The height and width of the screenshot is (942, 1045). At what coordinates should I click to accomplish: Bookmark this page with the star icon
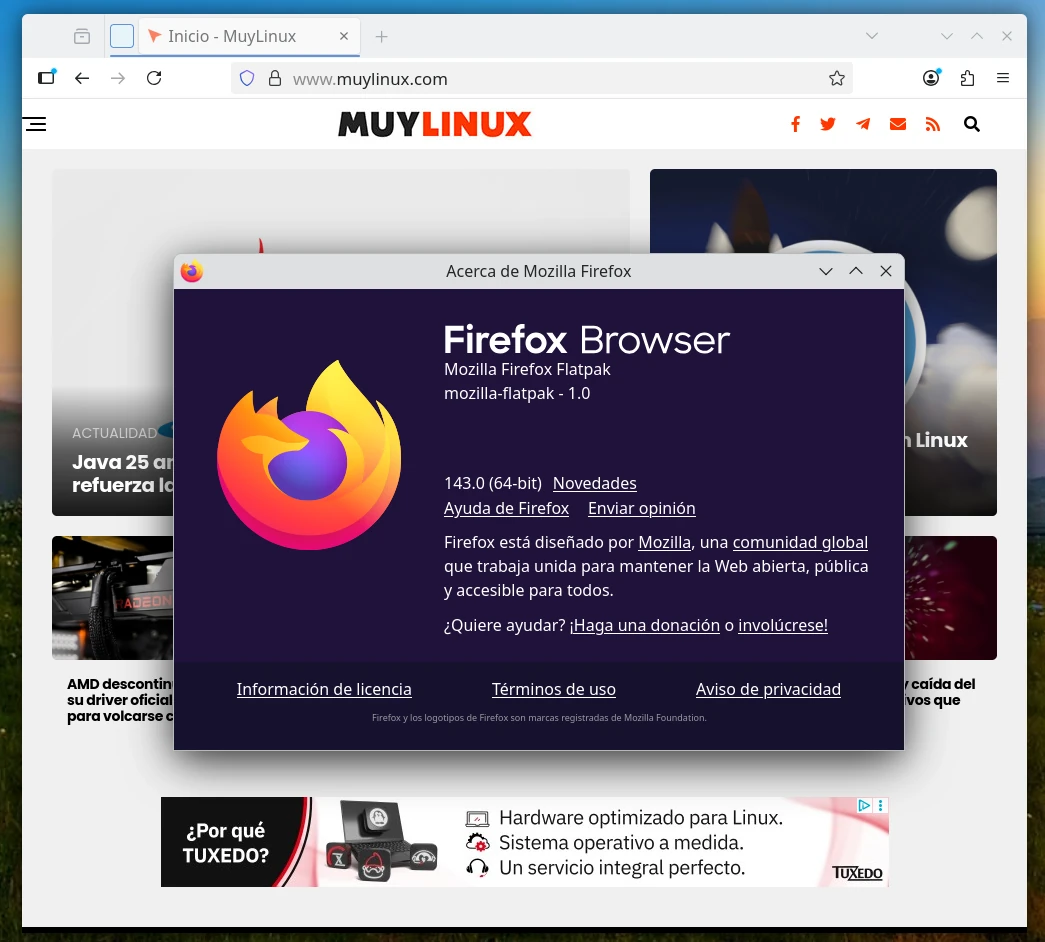(x=837, y=78)
